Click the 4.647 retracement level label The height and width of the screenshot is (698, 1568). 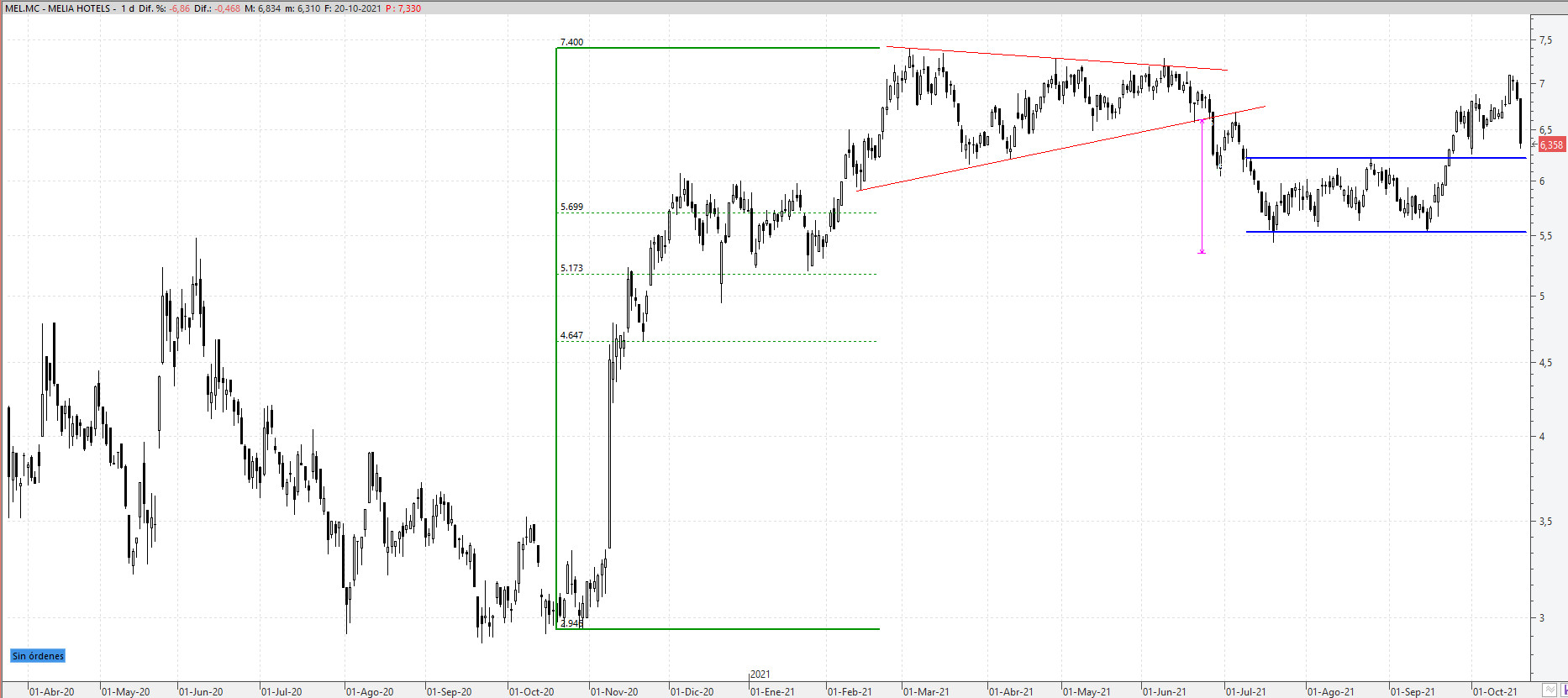click(571, 335)
